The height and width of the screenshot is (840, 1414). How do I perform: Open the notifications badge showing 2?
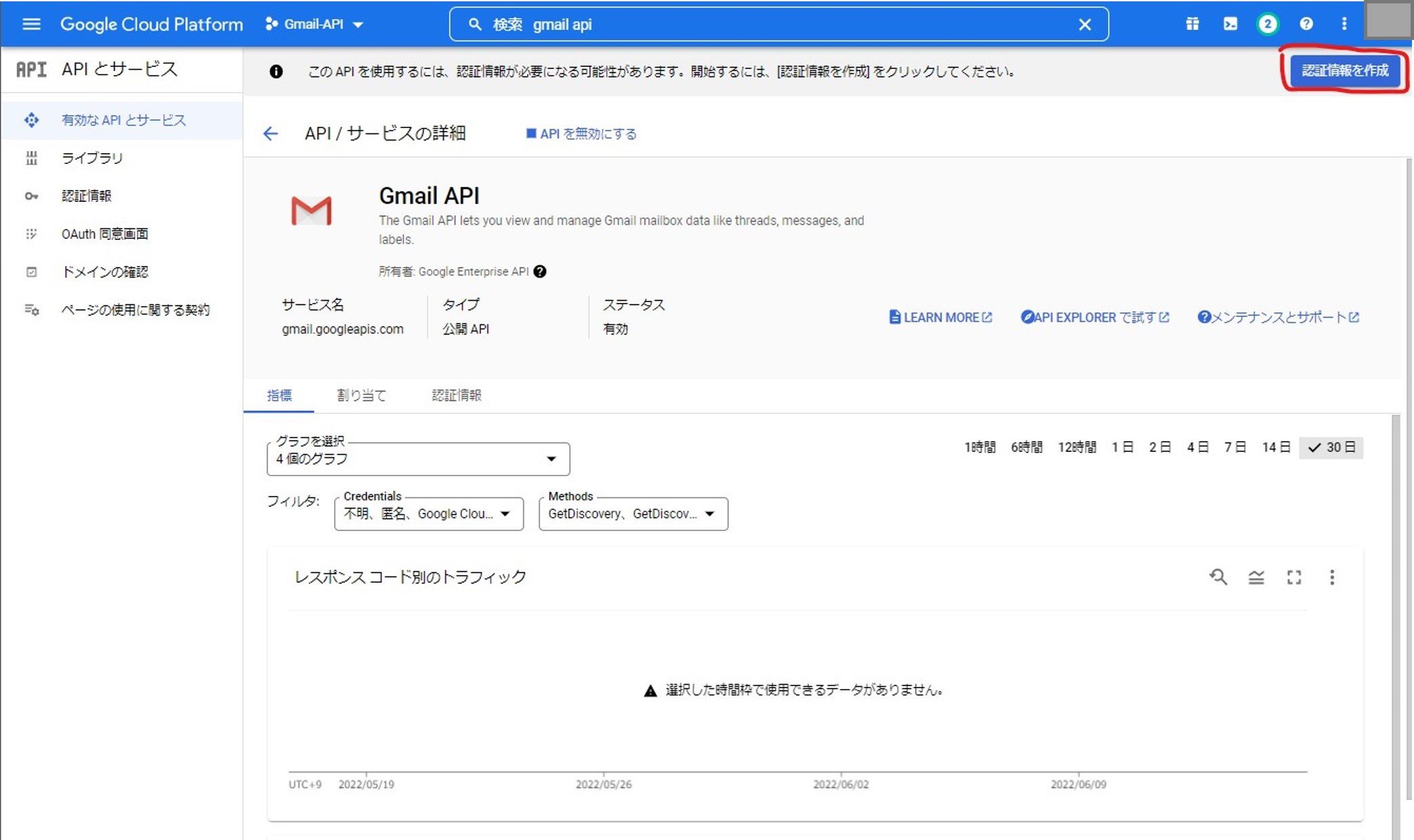click(x=1268, y=24)
